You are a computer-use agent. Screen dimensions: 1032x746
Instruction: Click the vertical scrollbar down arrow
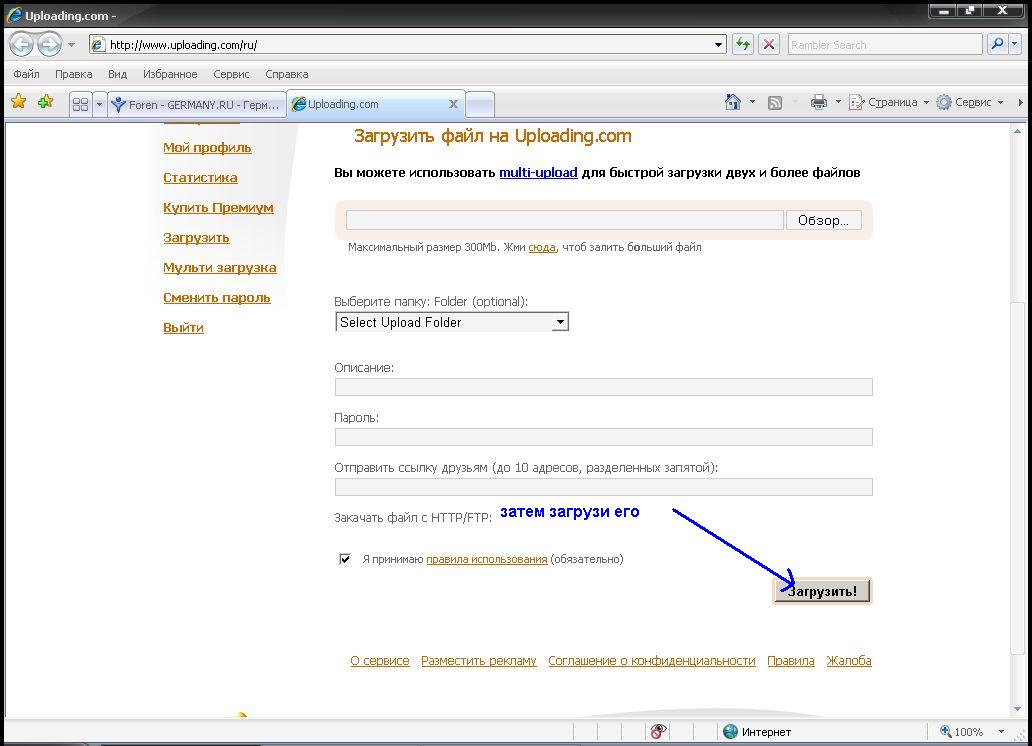pos(1018,709)
